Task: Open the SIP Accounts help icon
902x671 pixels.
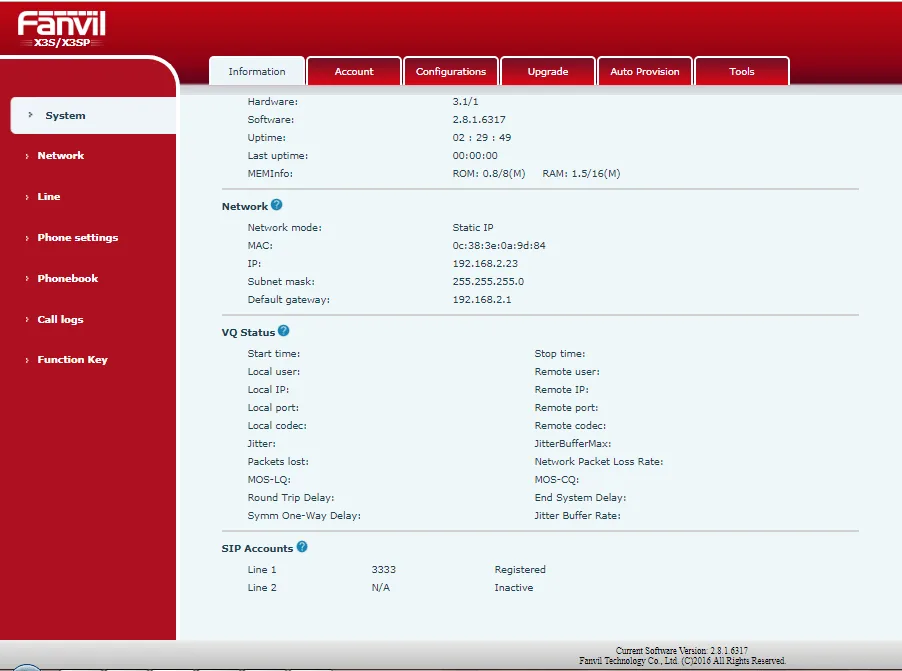Action: pyautogui.click(x=303, y=547)
